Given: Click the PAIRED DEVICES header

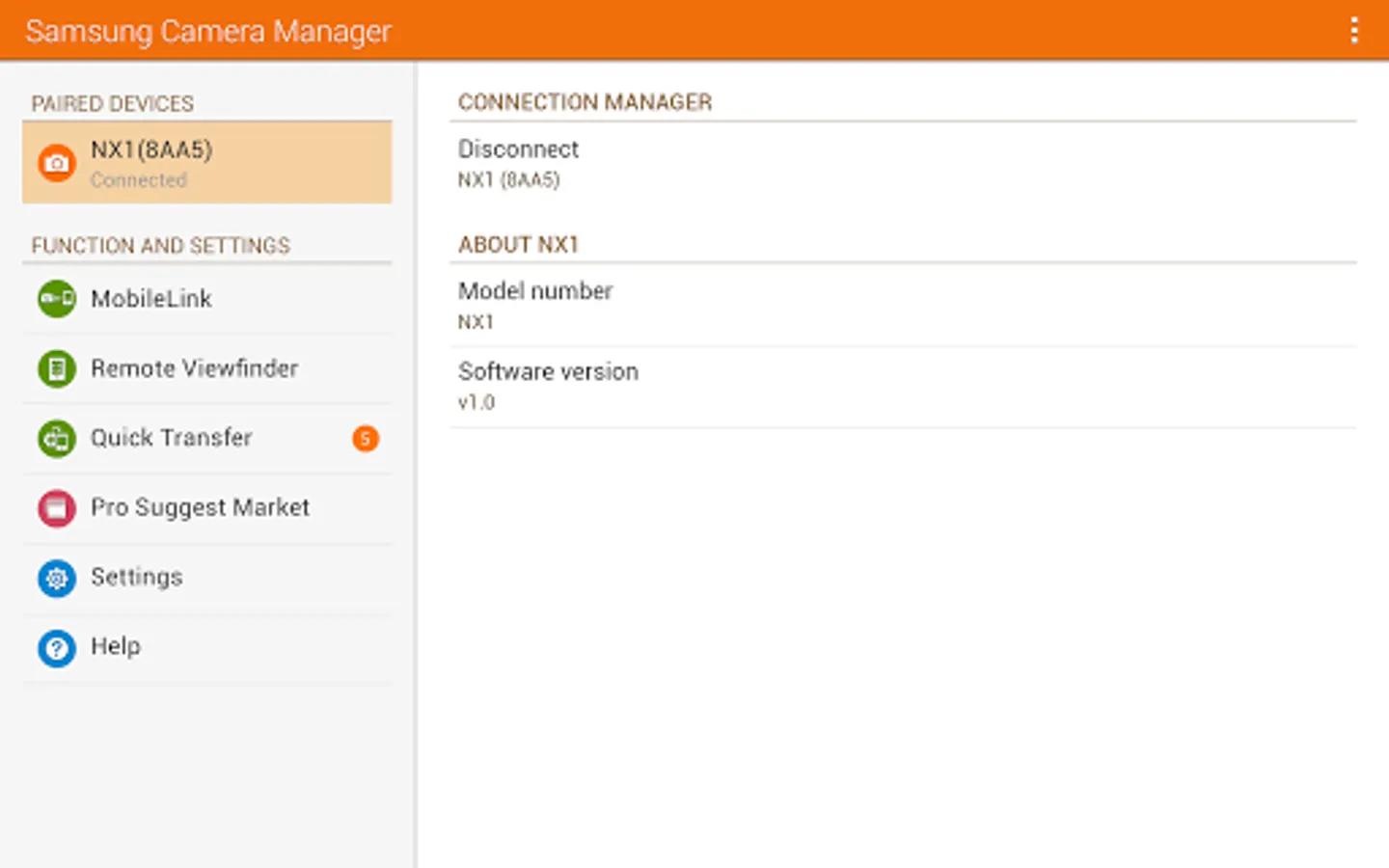Looking at the screenshot, I should tap(113, 103).
